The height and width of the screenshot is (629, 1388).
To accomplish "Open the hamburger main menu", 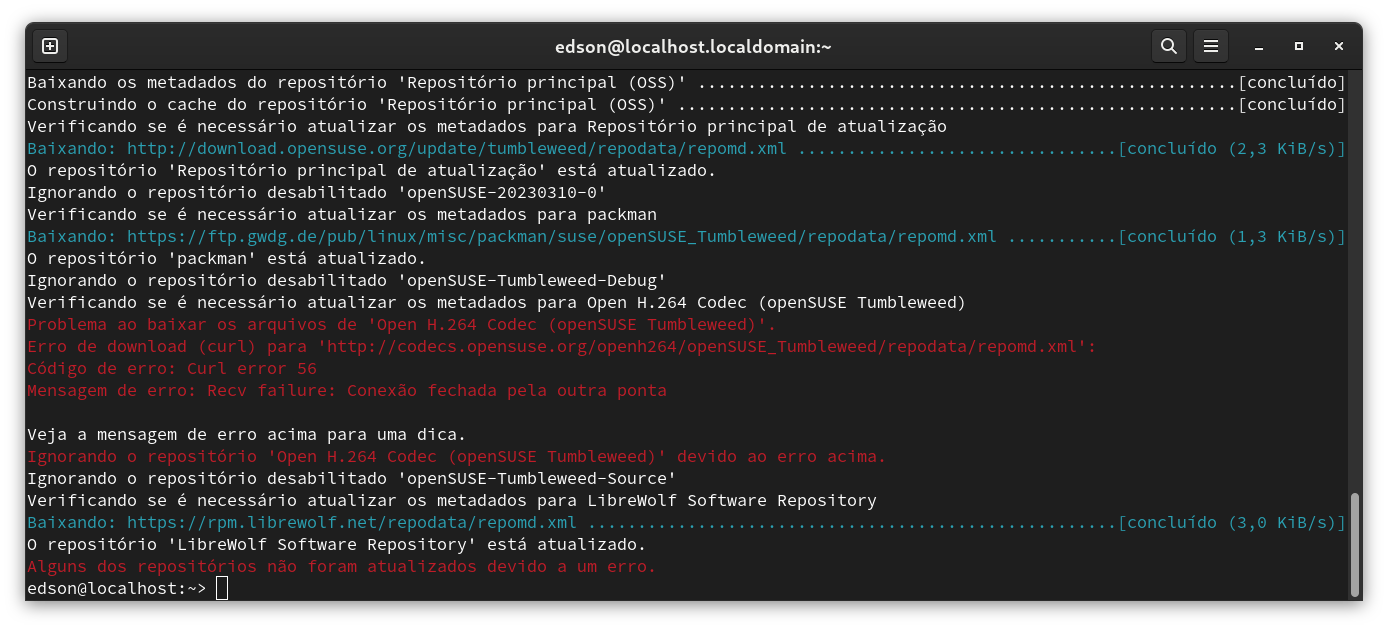I will pos(1210,46).
